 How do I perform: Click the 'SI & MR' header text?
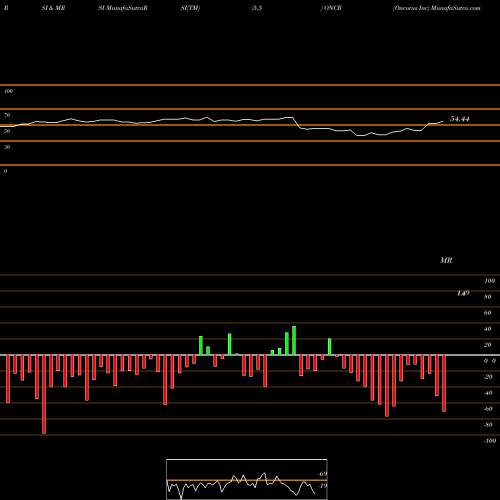point(53,8)
